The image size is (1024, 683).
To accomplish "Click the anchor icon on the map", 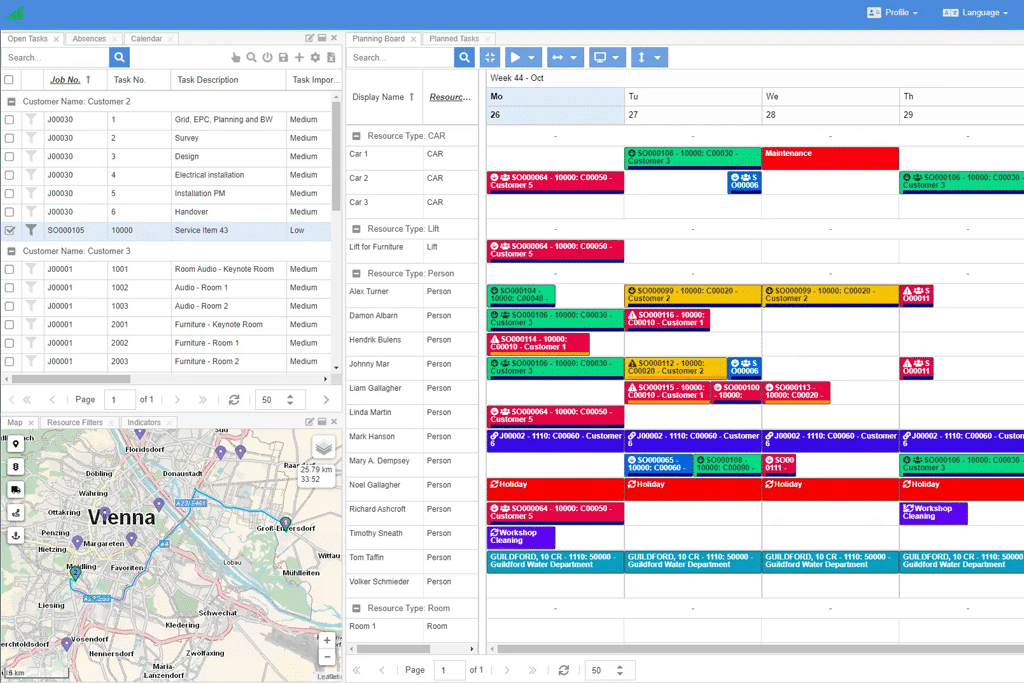I will (16, 536).
